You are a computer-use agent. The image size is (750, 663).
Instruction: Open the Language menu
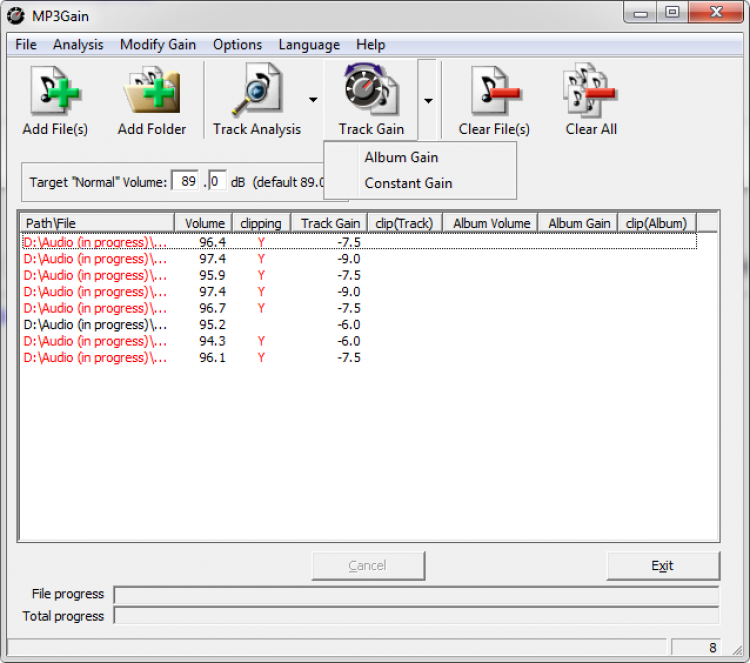click(x=309, y=44)
